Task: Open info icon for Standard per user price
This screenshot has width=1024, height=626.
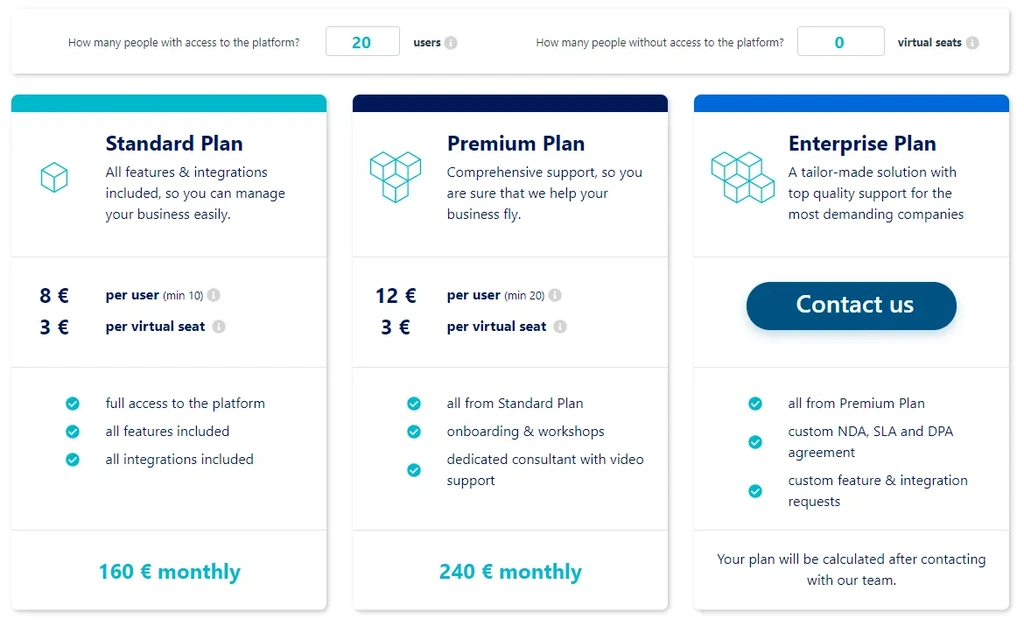Action: tap(214, 295)
